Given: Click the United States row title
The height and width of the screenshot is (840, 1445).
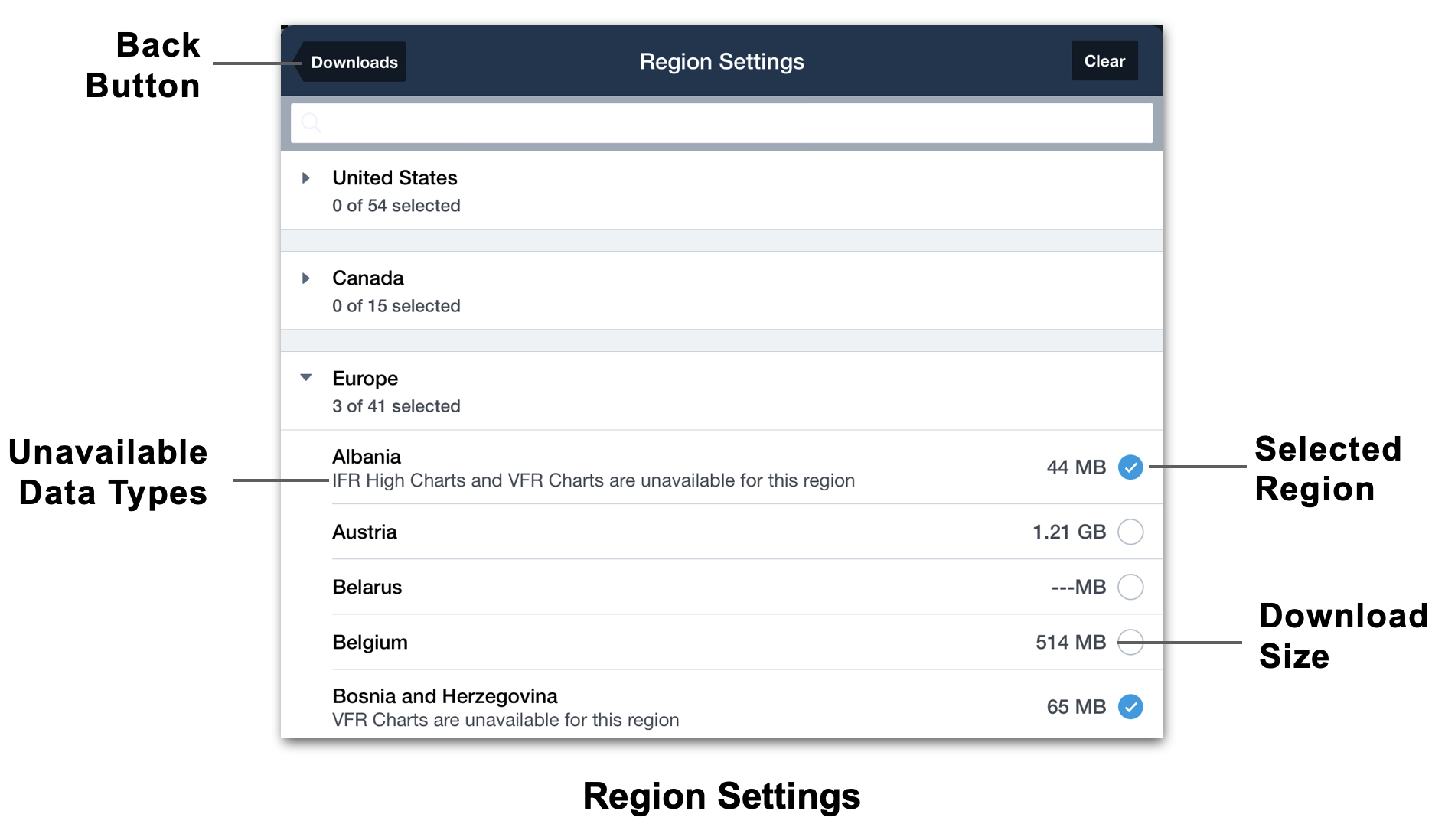Looking at the screenshot, I should click(x=395, y=178).
